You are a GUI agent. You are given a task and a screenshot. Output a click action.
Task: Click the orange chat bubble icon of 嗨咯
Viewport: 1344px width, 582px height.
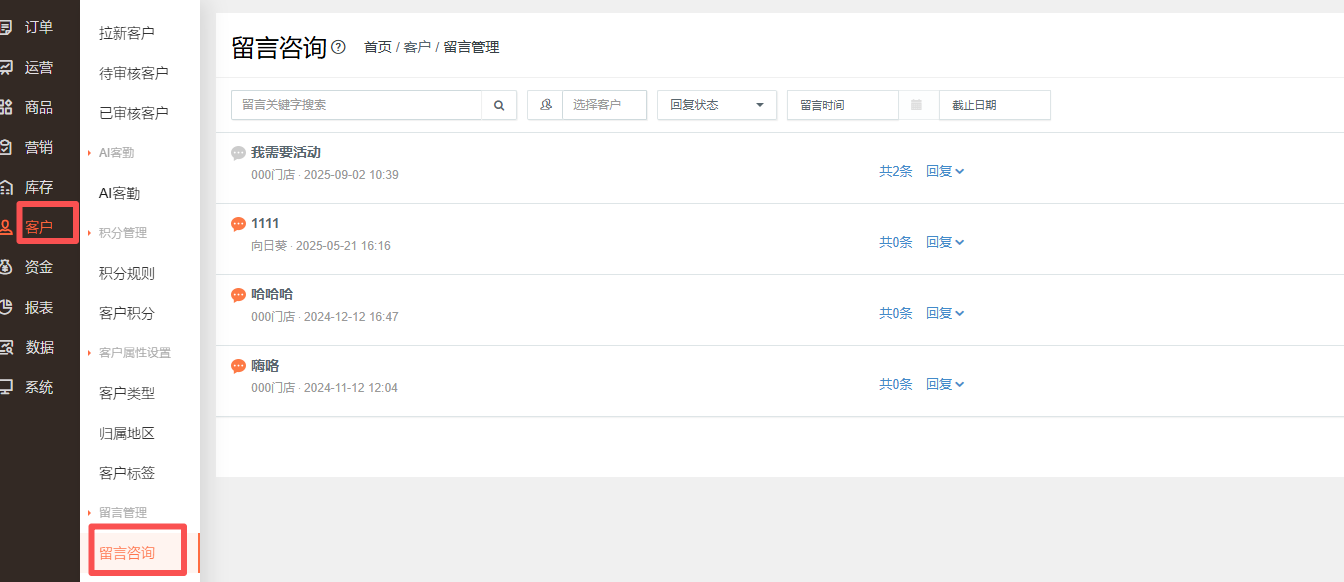click(x=238, y=366)
